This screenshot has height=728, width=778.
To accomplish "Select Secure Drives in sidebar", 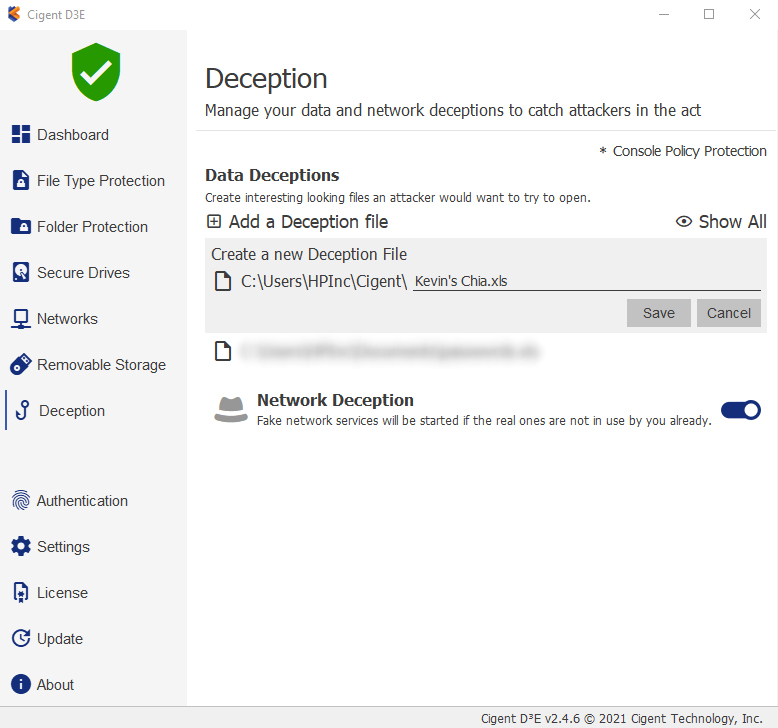I will pos(83,272).
